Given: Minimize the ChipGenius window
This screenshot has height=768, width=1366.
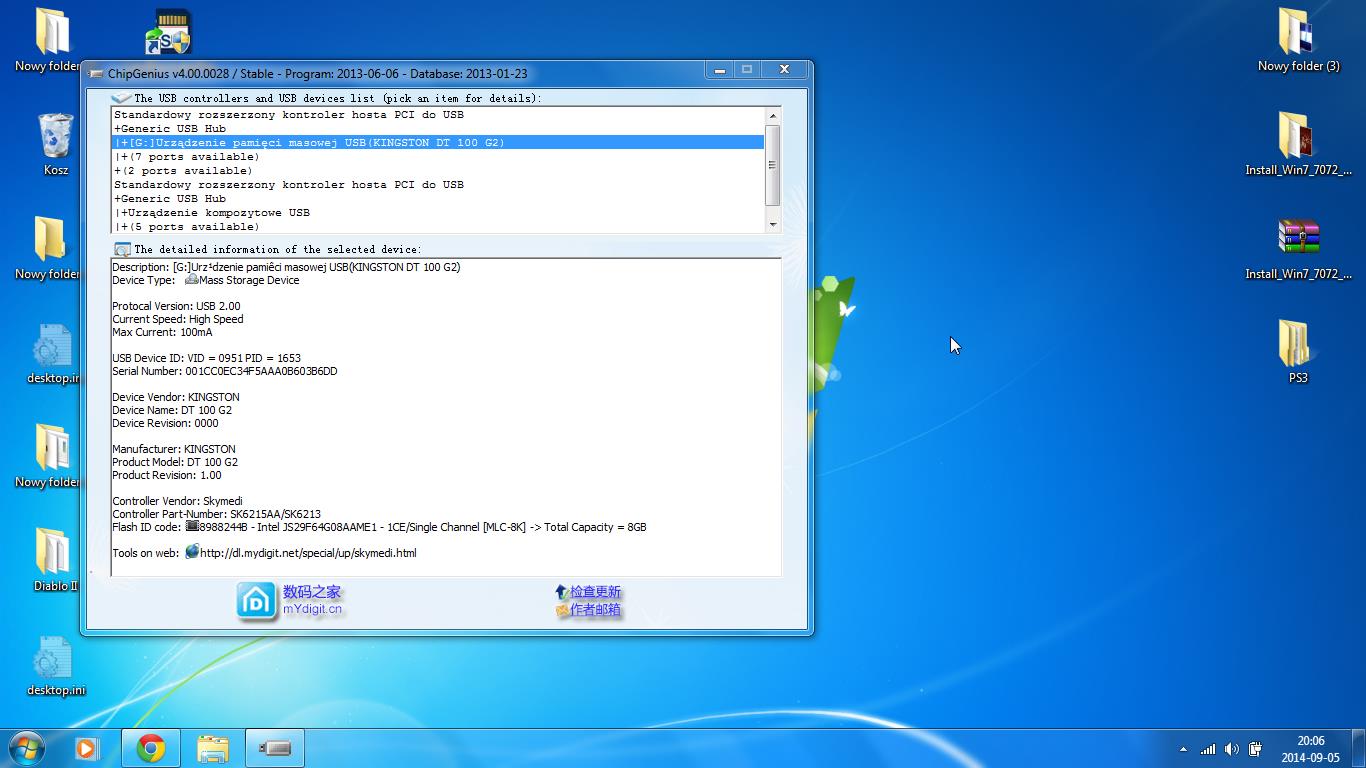Looking at the screenshot, I should [x=719, y=69].
